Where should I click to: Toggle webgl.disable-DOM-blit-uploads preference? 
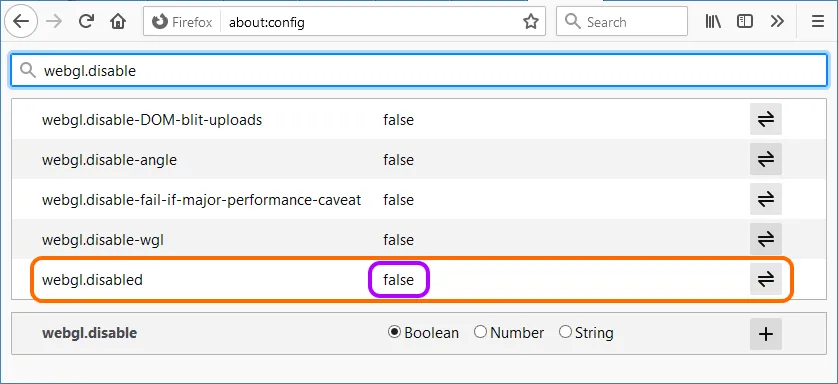pos(766,119)
